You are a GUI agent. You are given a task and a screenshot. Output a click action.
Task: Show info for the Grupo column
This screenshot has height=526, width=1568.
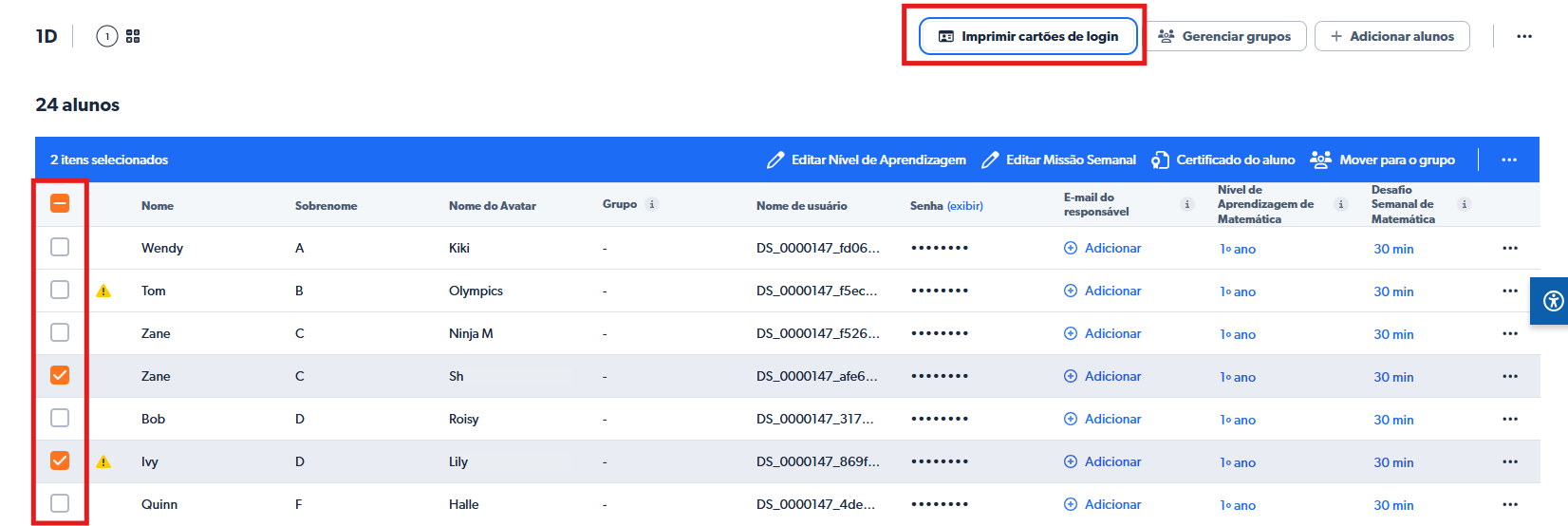[652, 204]
